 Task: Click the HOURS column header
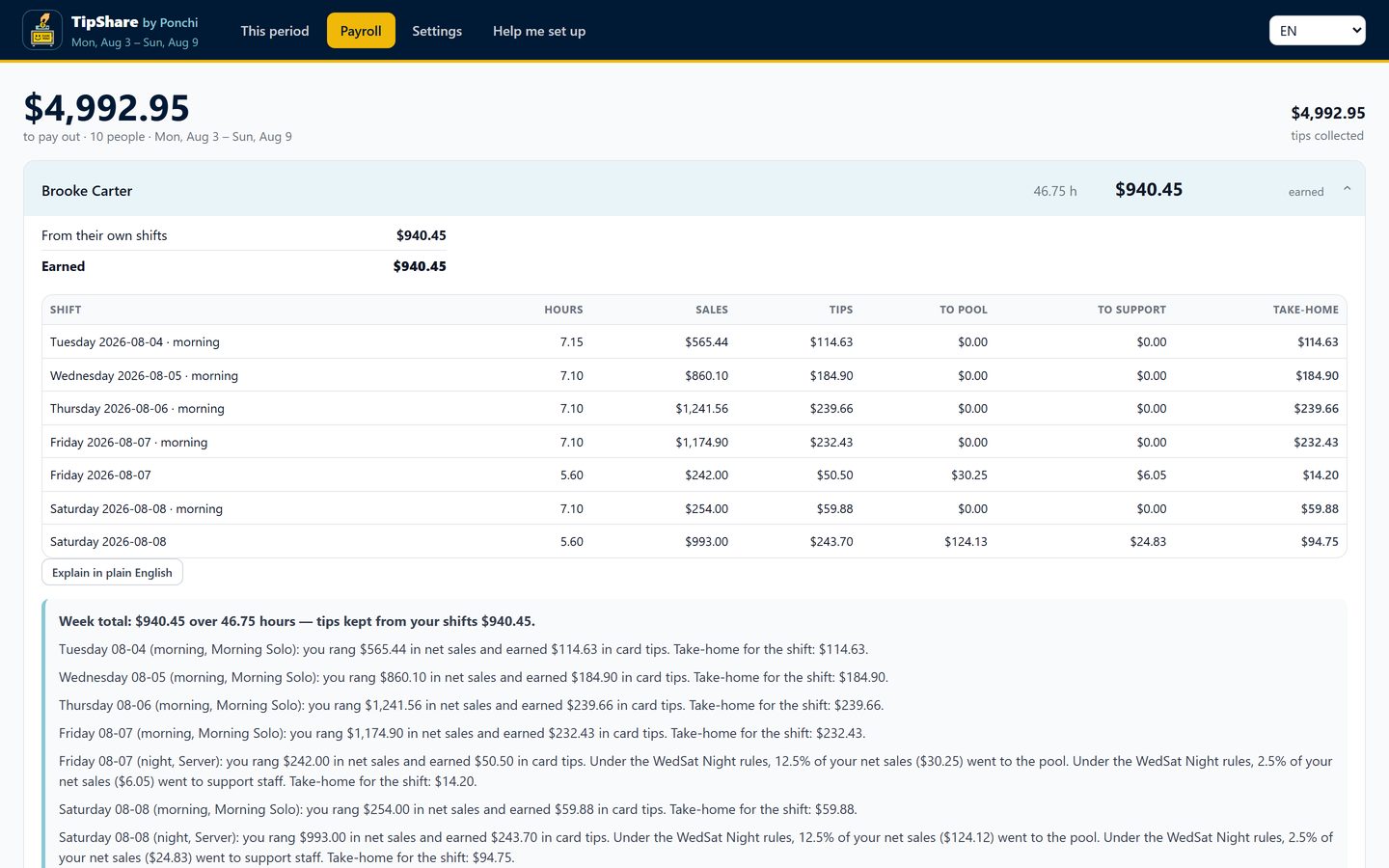click(563, 310)
